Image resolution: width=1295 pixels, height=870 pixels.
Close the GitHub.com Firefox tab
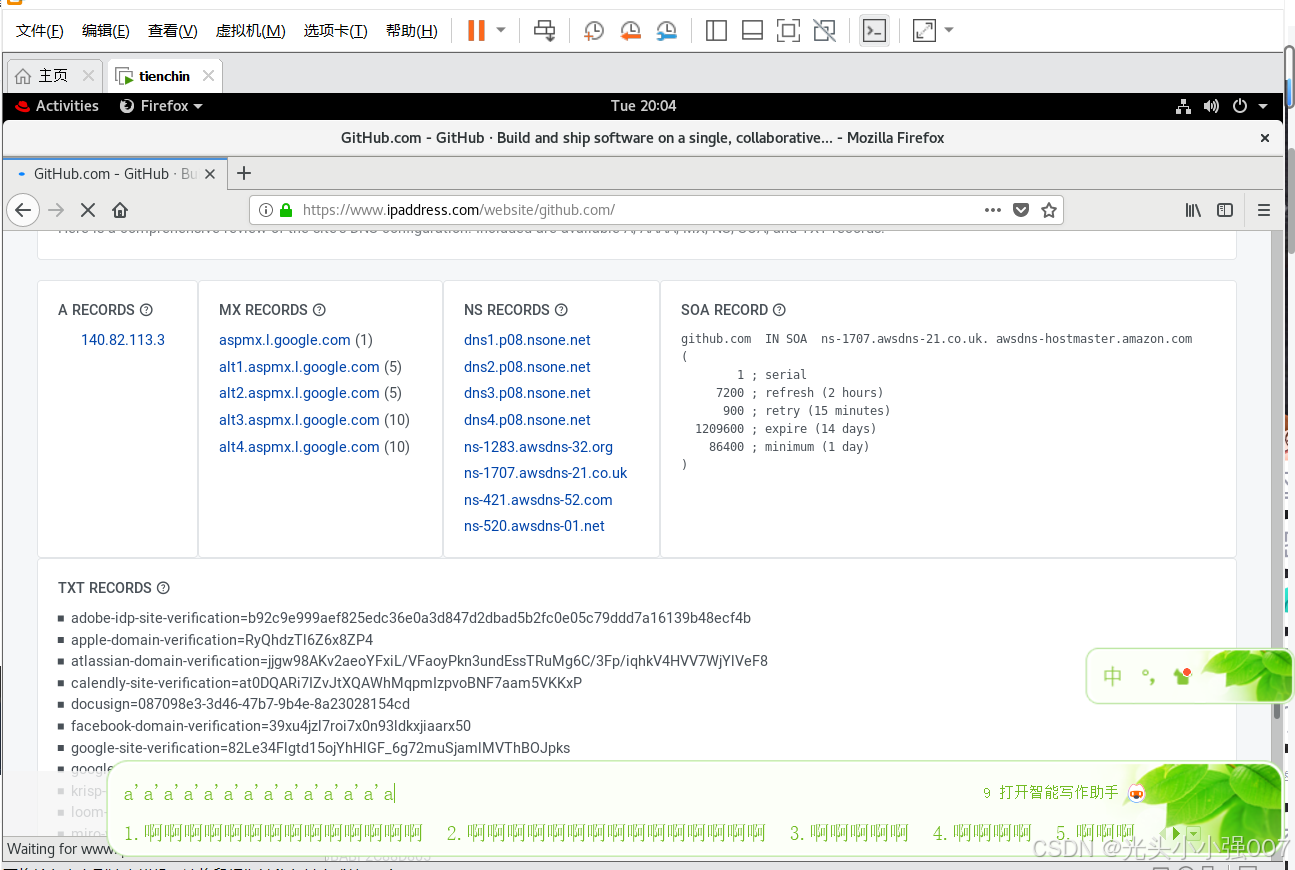(x=210, y=174)
